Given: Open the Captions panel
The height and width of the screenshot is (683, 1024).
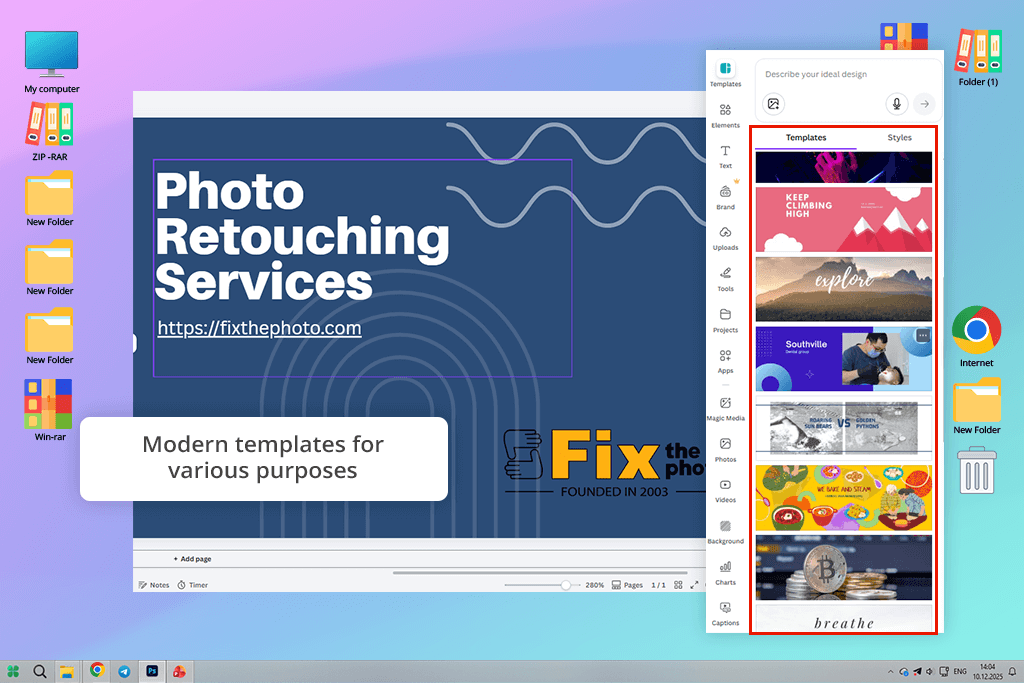Looking at the screenshot, I should pos(725,614).
